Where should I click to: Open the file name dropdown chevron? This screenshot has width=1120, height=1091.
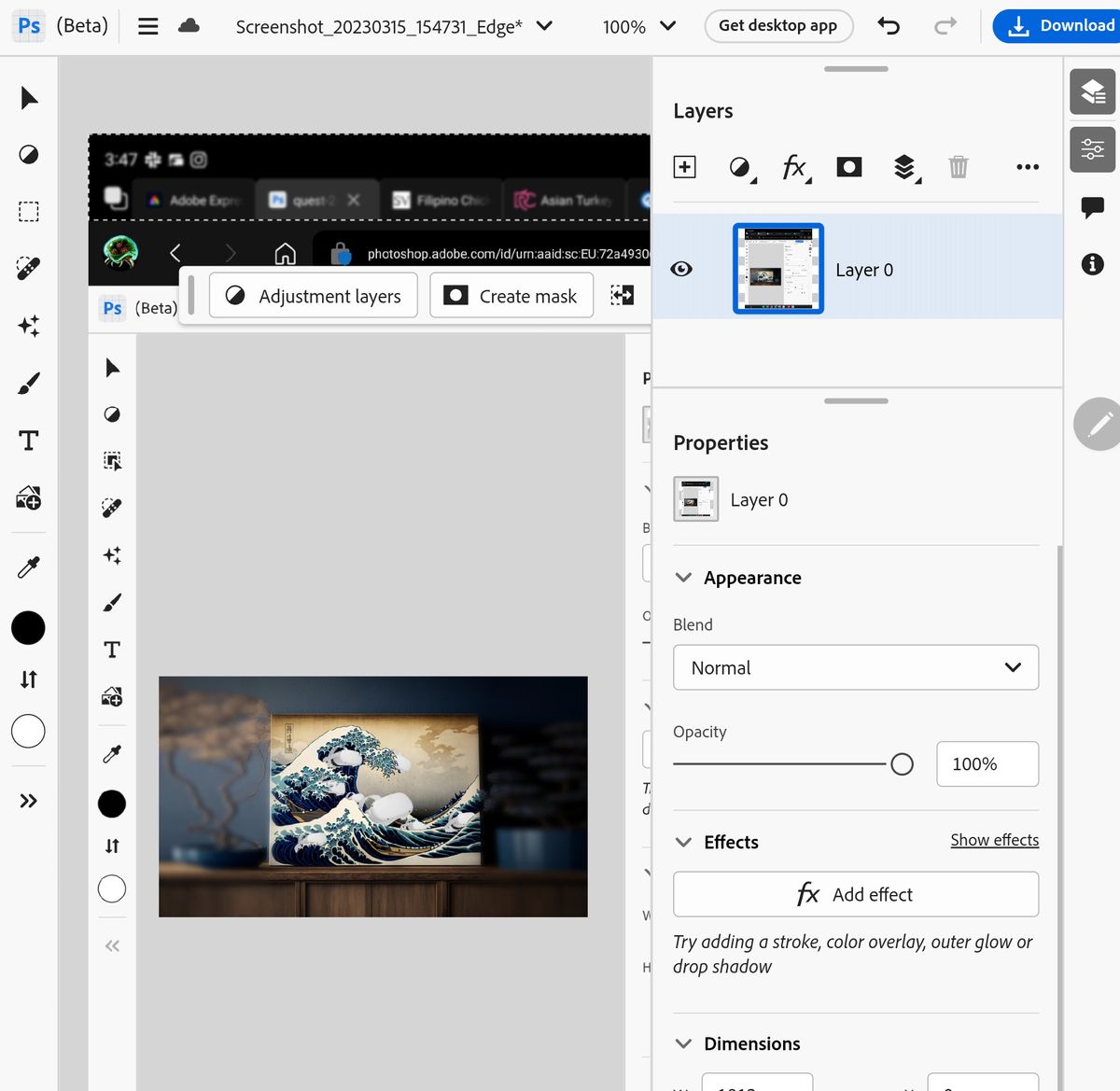545,26
